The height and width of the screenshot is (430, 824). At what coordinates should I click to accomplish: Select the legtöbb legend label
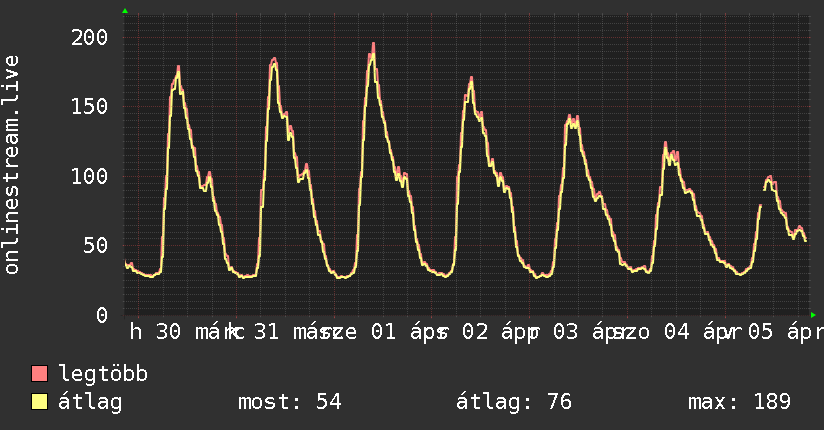click(103, 373)
